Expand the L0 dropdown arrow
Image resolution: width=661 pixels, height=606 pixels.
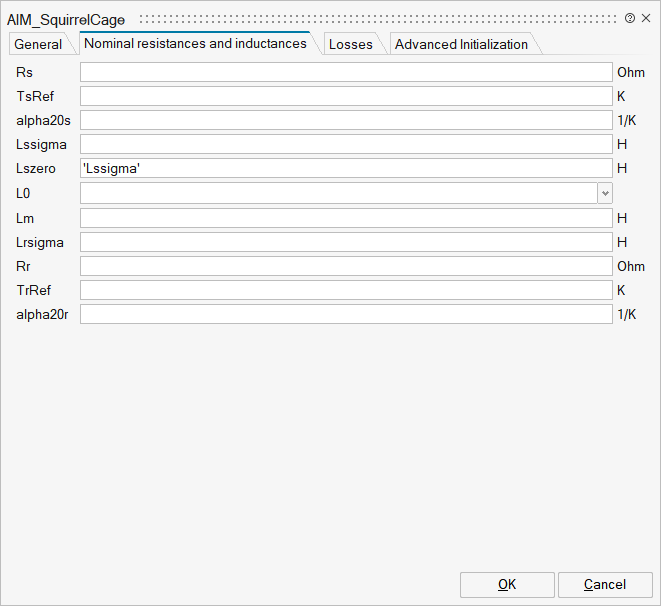tap(604, 193)
